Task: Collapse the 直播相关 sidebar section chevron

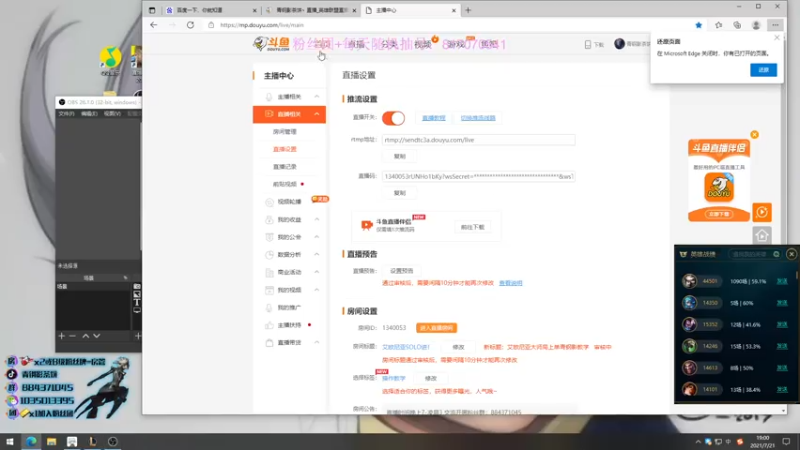Action: coord(317,114)
